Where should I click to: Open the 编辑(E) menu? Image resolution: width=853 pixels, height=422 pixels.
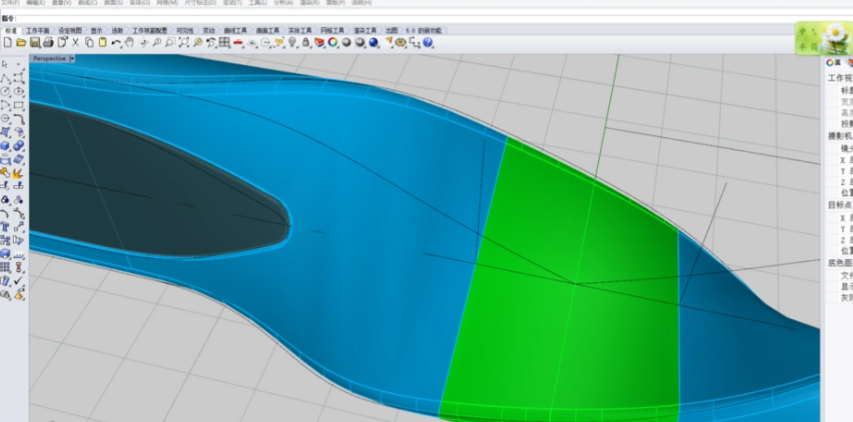pyautogui.click(x=35, y=3)
